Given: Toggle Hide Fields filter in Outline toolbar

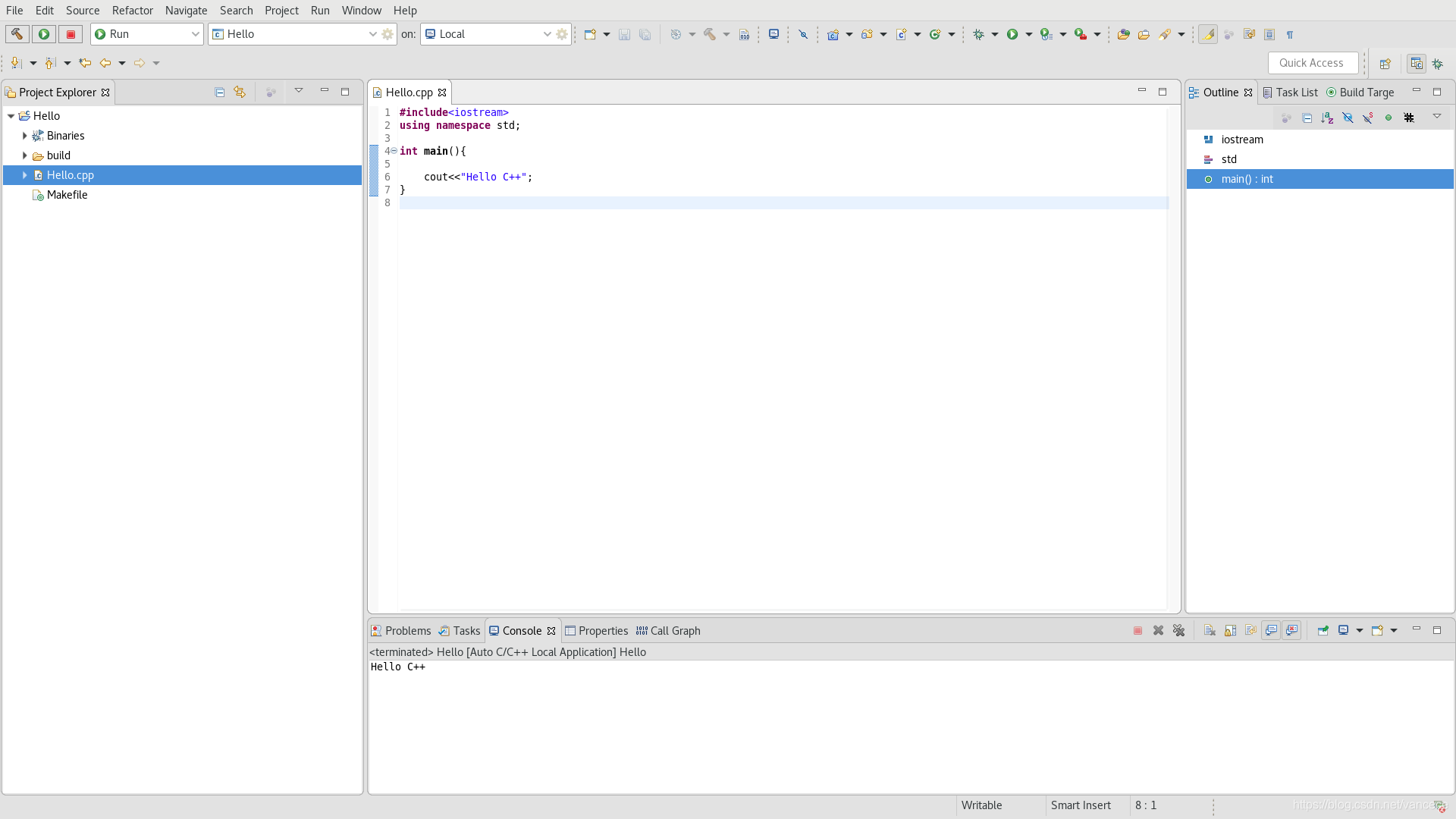Looking at the screenshot, I should click(1348, 118).
